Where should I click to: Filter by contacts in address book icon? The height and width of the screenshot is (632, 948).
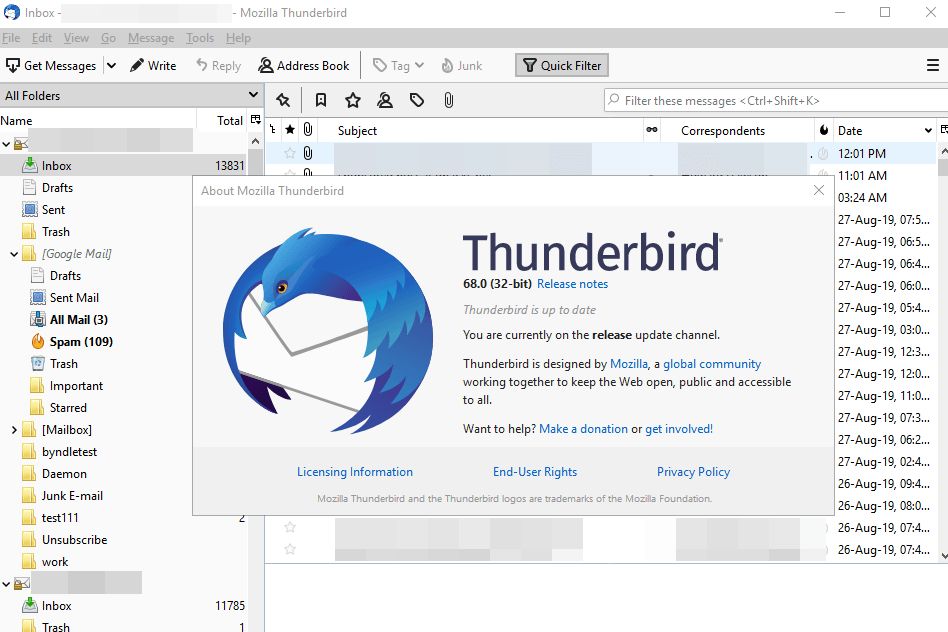(385, 100)
